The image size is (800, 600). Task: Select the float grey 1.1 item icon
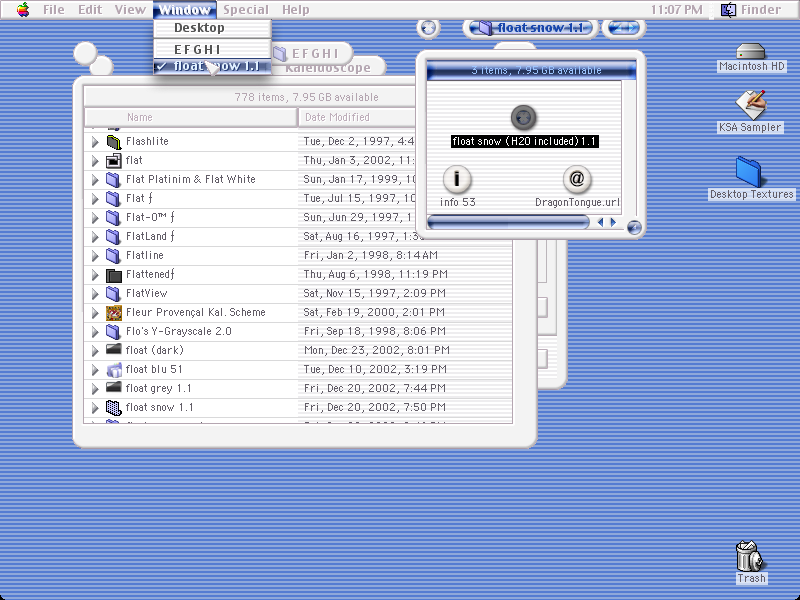114,388
